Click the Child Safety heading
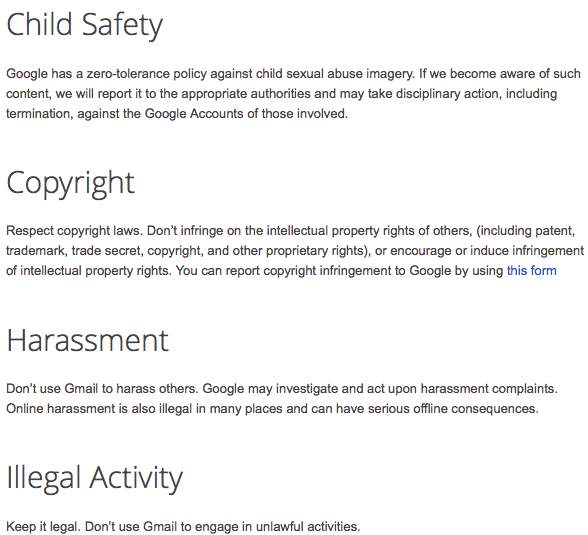588x535 pixels. click(x=85, y=25)
